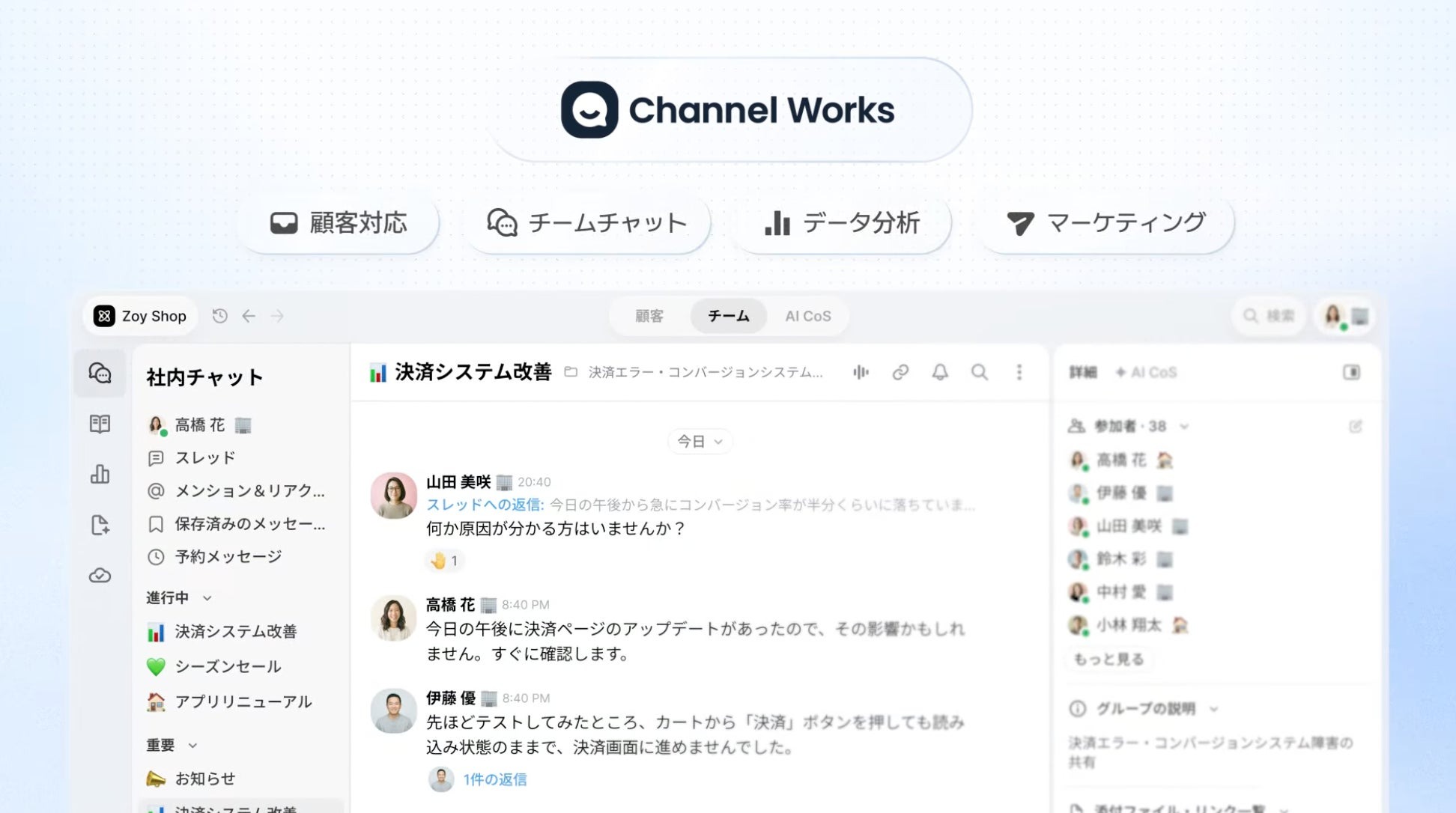
Task: Start the voice huddle waveform icon
Action: [x=861, y=372]
